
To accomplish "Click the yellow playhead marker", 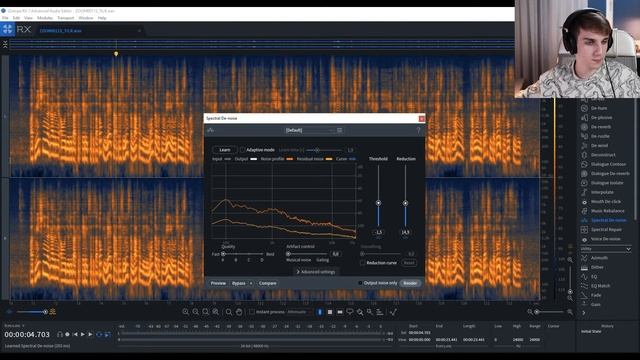I will point(116,54).
